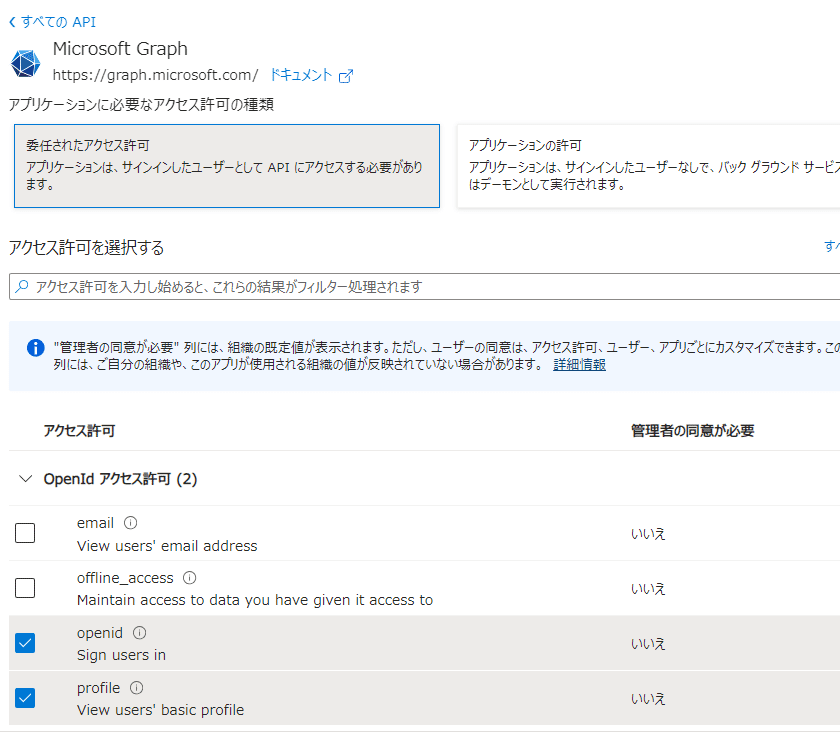
Task: Click info icon next to email
Action: pos(131,522)
